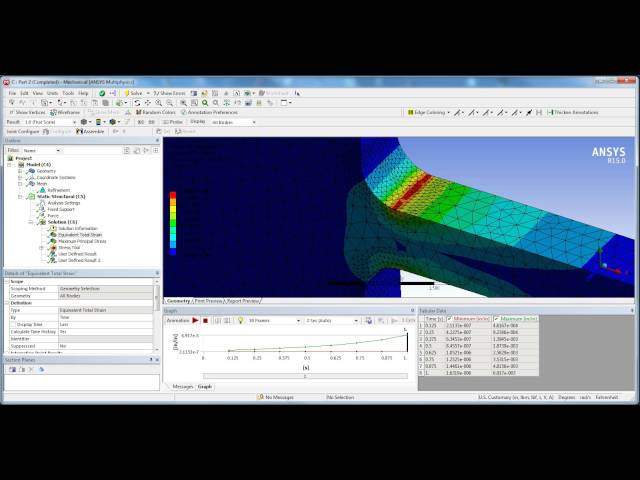Click the new section plane icon
640x480 pixels.
[12, 370]
